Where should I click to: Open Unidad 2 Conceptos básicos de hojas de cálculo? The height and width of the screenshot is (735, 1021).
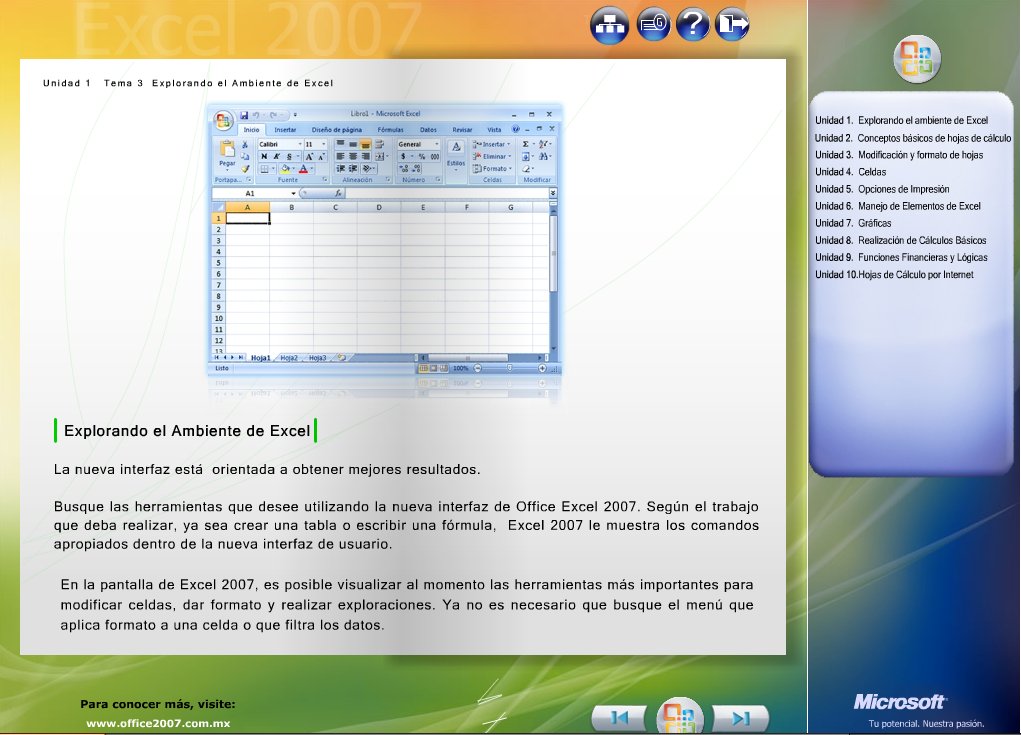[913, 138]
